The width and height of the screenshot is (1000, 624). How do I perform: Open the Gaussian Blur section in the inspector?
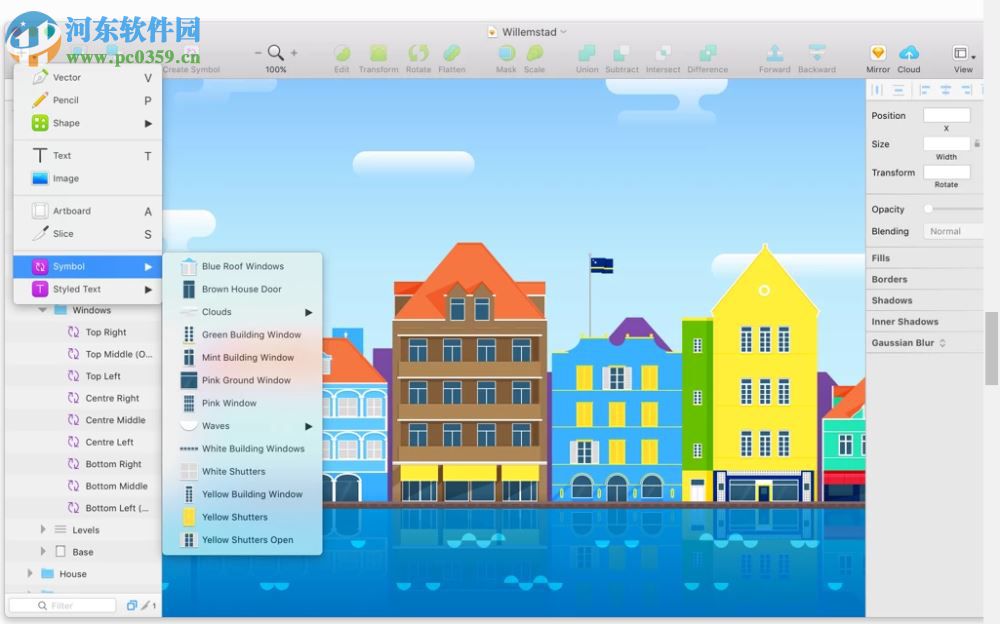(903, 342)
